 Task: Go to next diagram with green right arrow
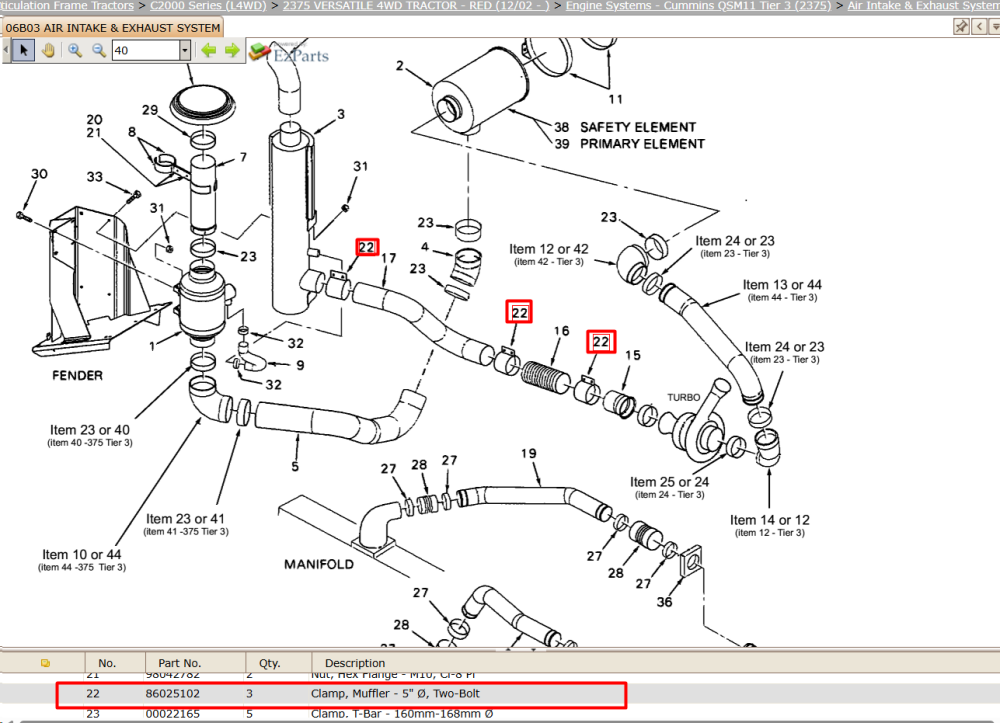pyautogui.click(x=232, y=50)
